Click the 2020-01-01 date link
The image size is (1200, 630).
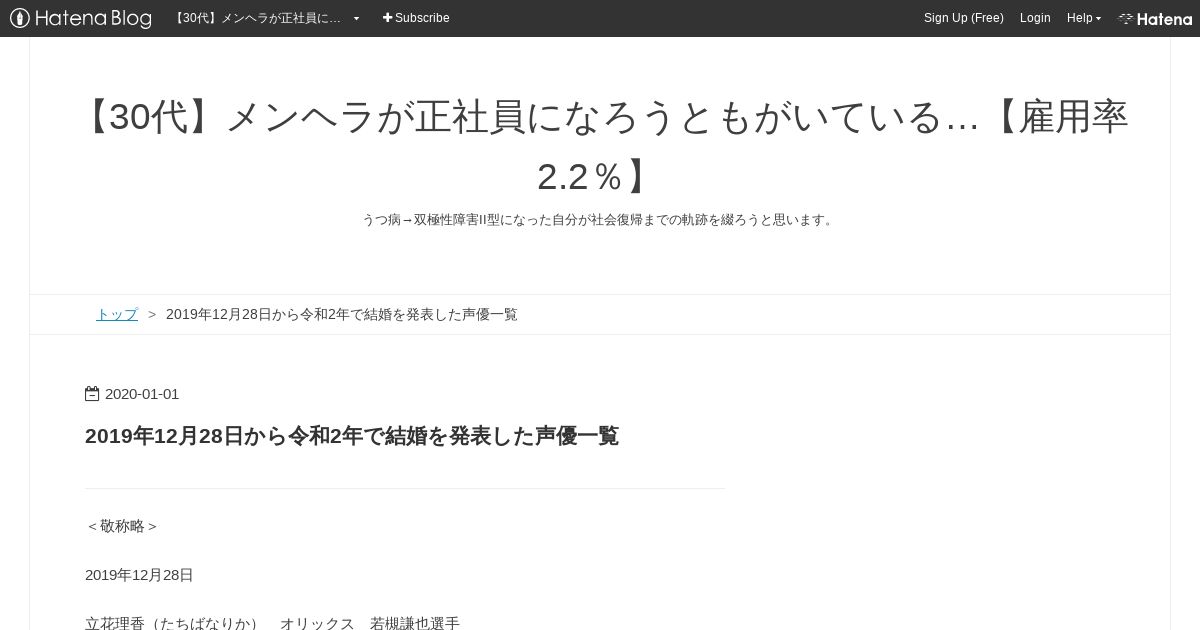coord(142,394)
